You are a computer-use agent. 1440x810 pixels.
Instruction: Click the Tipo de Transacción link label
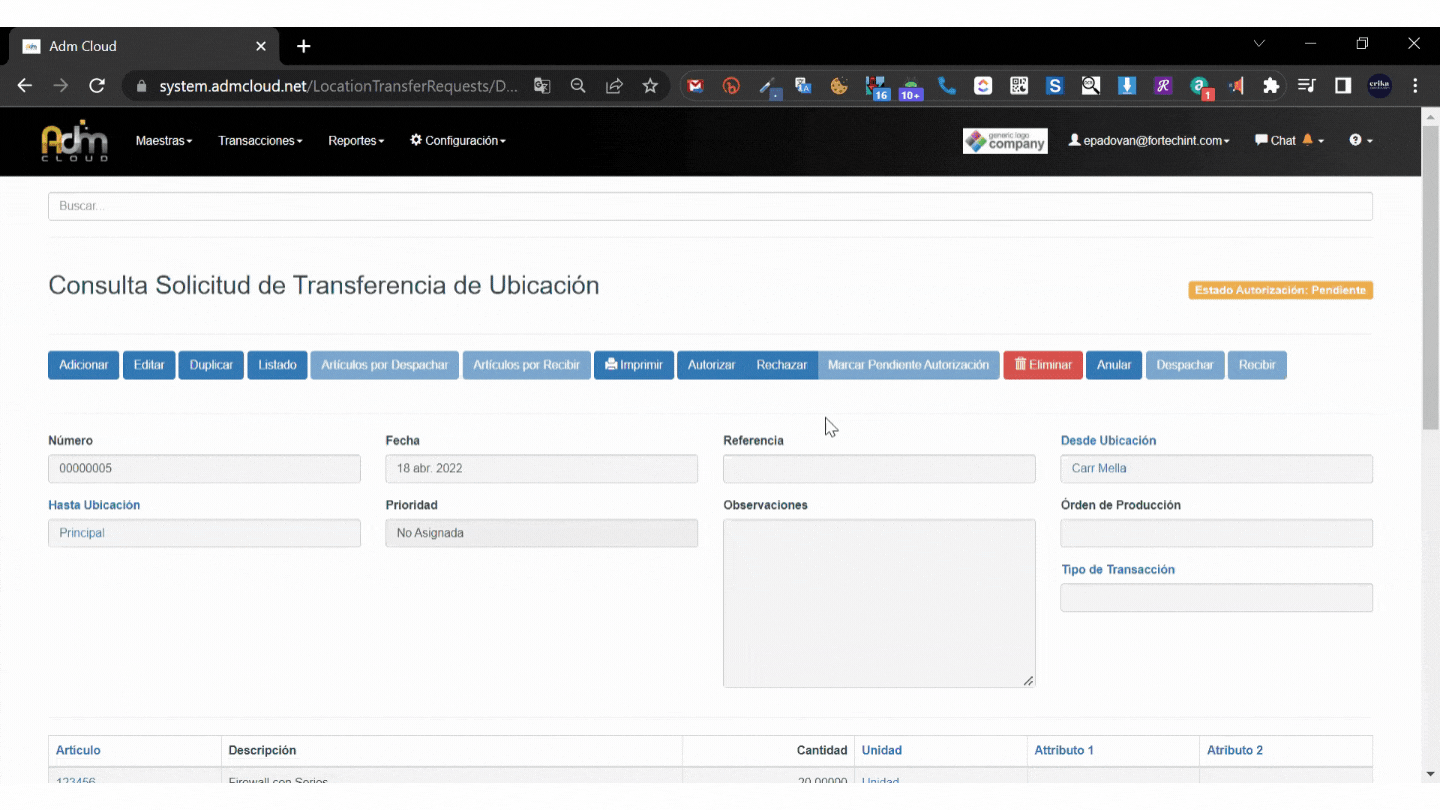point(1118,569)
